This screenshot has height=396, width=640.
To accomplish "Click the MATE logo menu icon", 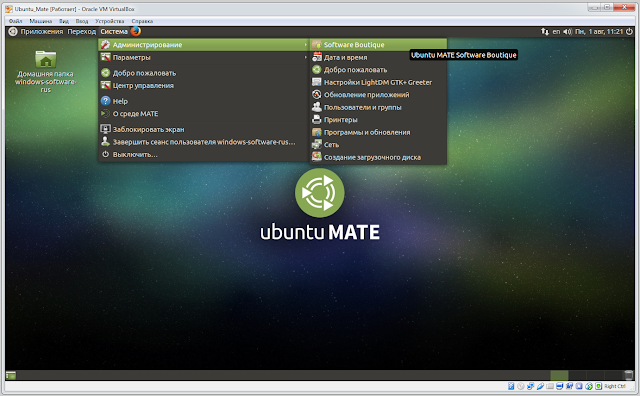I will click(13, 31).
